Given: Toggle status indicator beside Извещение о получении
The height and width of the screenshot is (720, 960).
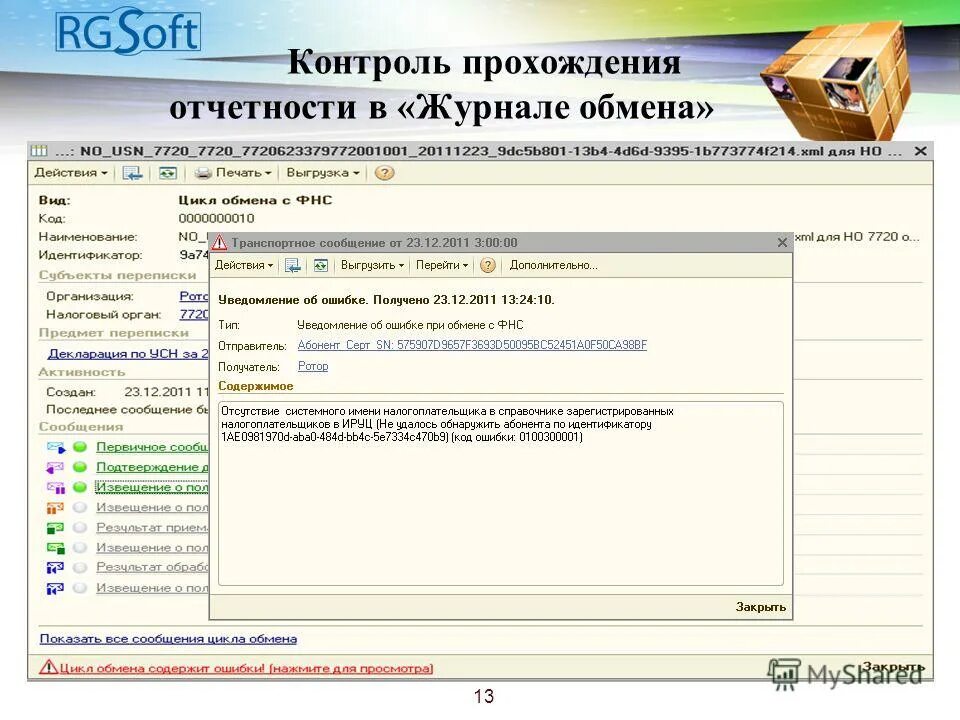Looking at the screenshot, I should pos(80,487).
